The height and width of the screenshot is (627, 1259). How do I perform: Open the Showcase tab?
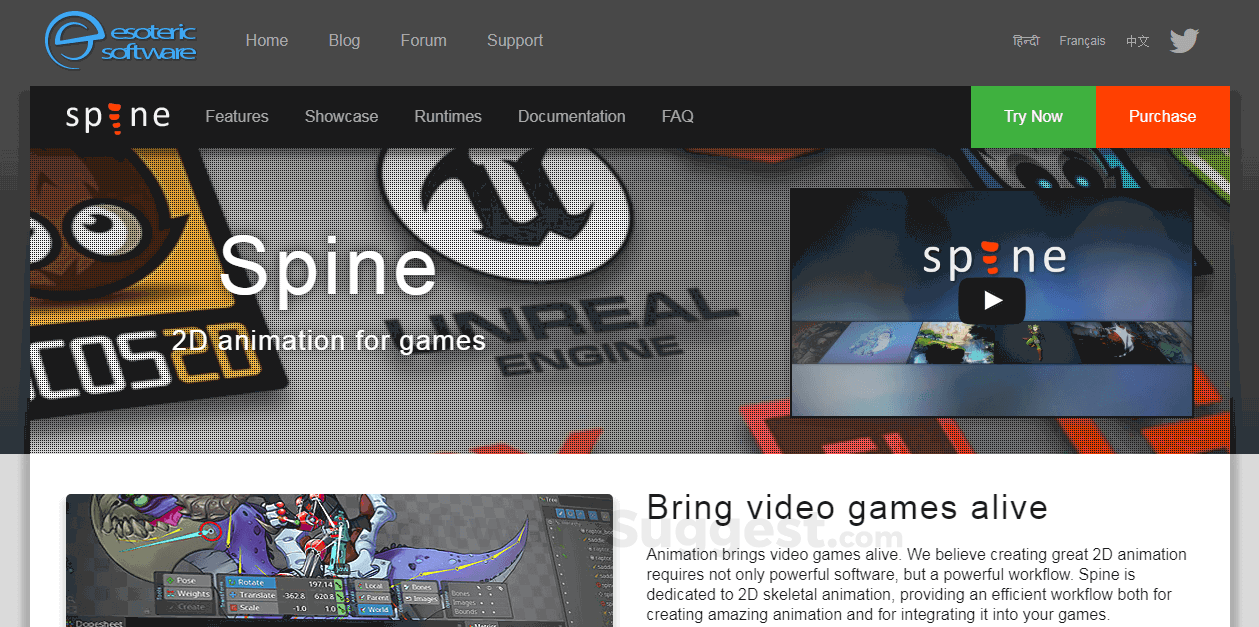[341, 117]
